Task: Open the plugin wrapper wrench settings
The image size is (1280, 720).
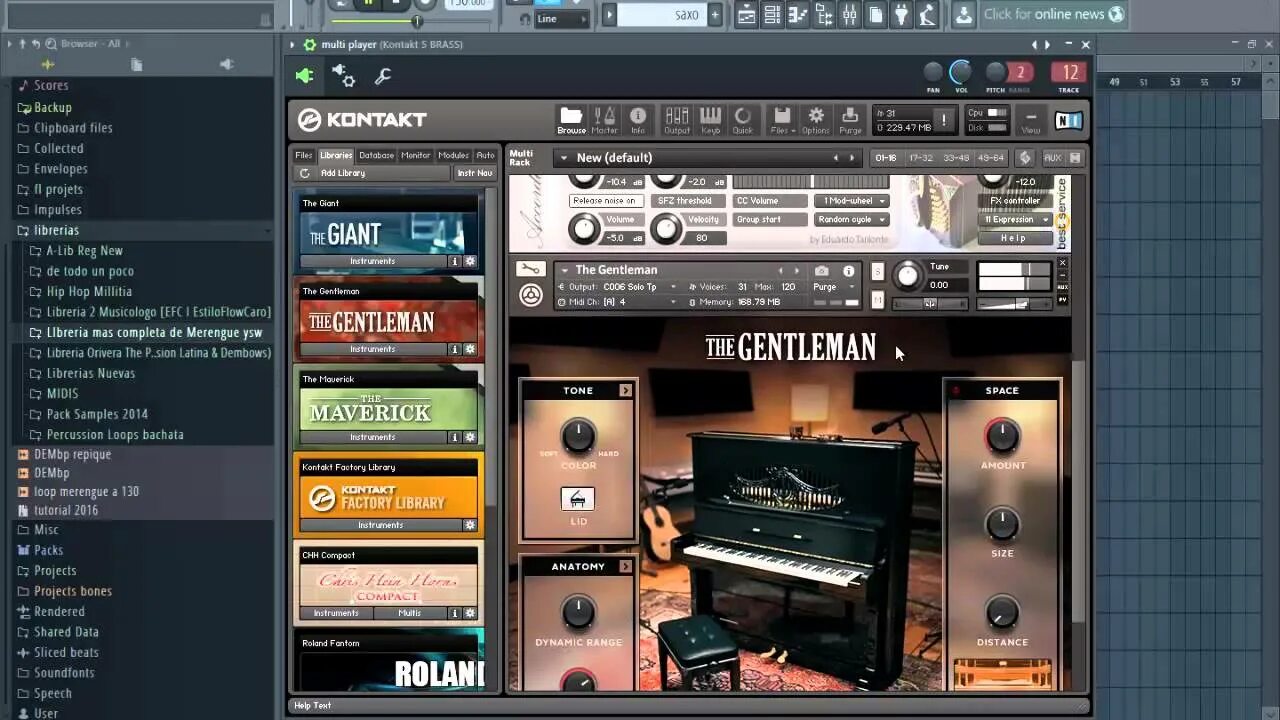Action: (x=382, y=76)
